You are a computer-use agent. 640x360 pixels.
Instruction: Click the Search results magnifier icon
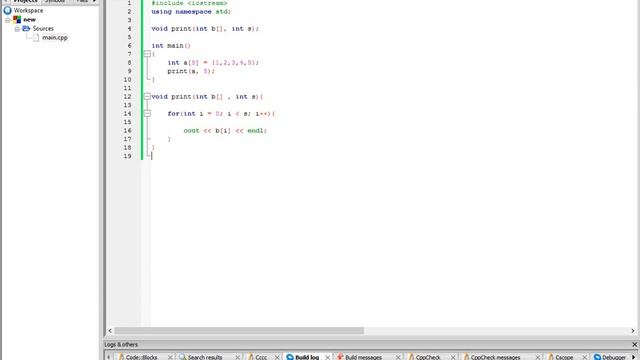click(x=182, y=357)
